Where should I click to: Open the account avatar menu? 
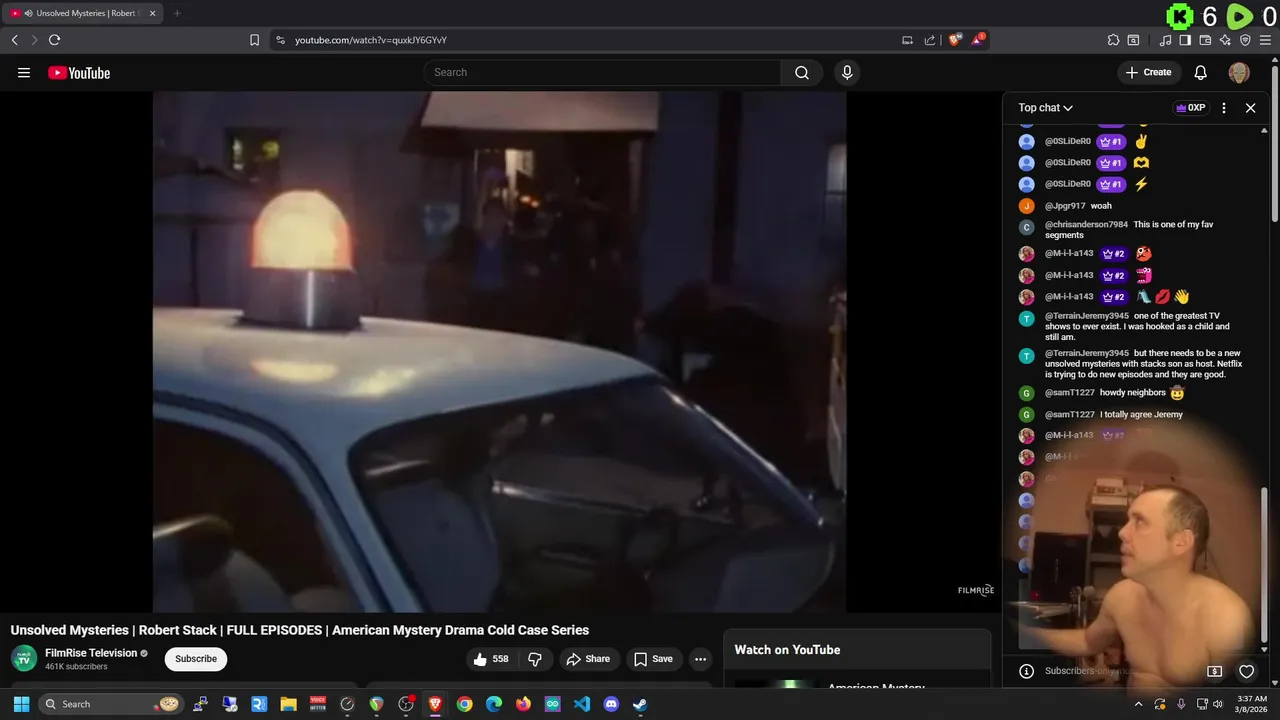[x=1239, y=72]
